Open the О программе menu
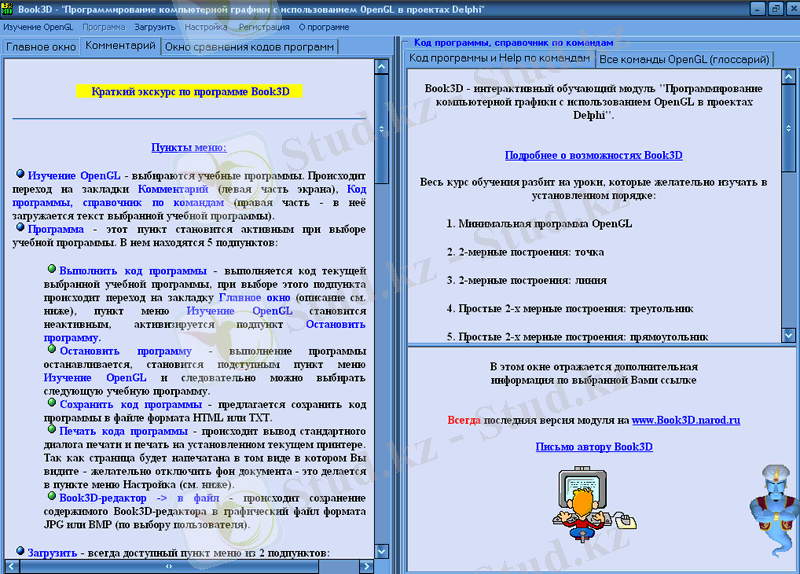800x574 pixels. click(x=323, y=27)
